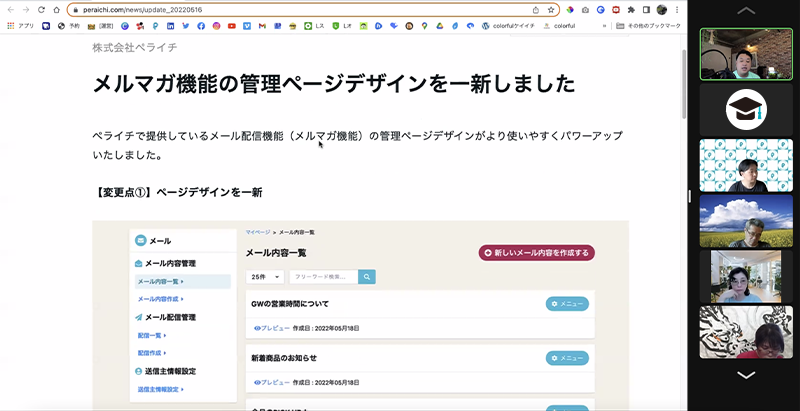Click the フリーワード検索 search field
Image resolution: width=800 pixels, height=411 pixels.
(x=322, y=277)
